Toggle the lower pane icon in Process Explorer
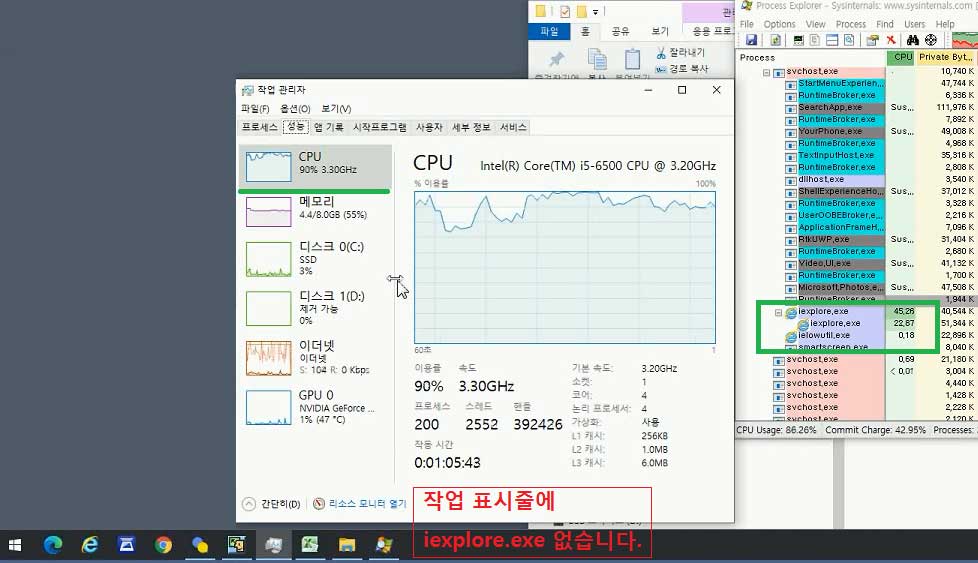978x563 pixels. click(x=831, y=41)
